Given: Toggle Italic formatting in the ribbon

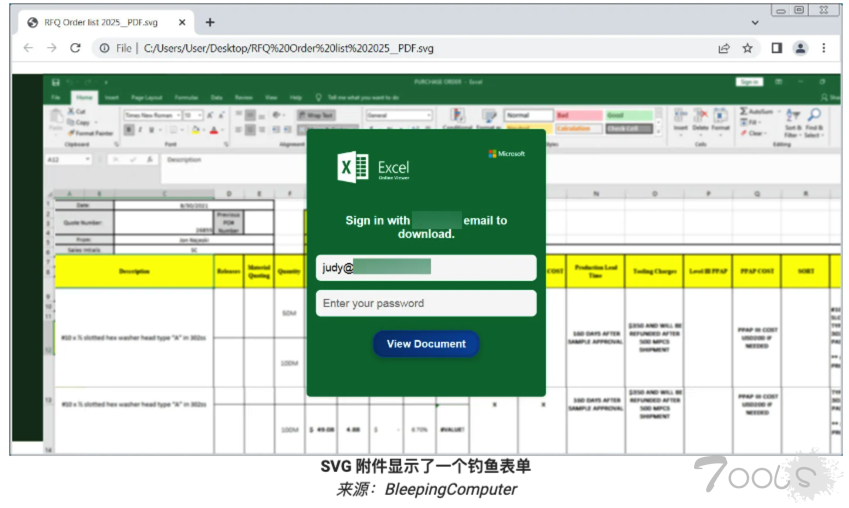Looking at the screenshot, I should click(x=140, y=130).
